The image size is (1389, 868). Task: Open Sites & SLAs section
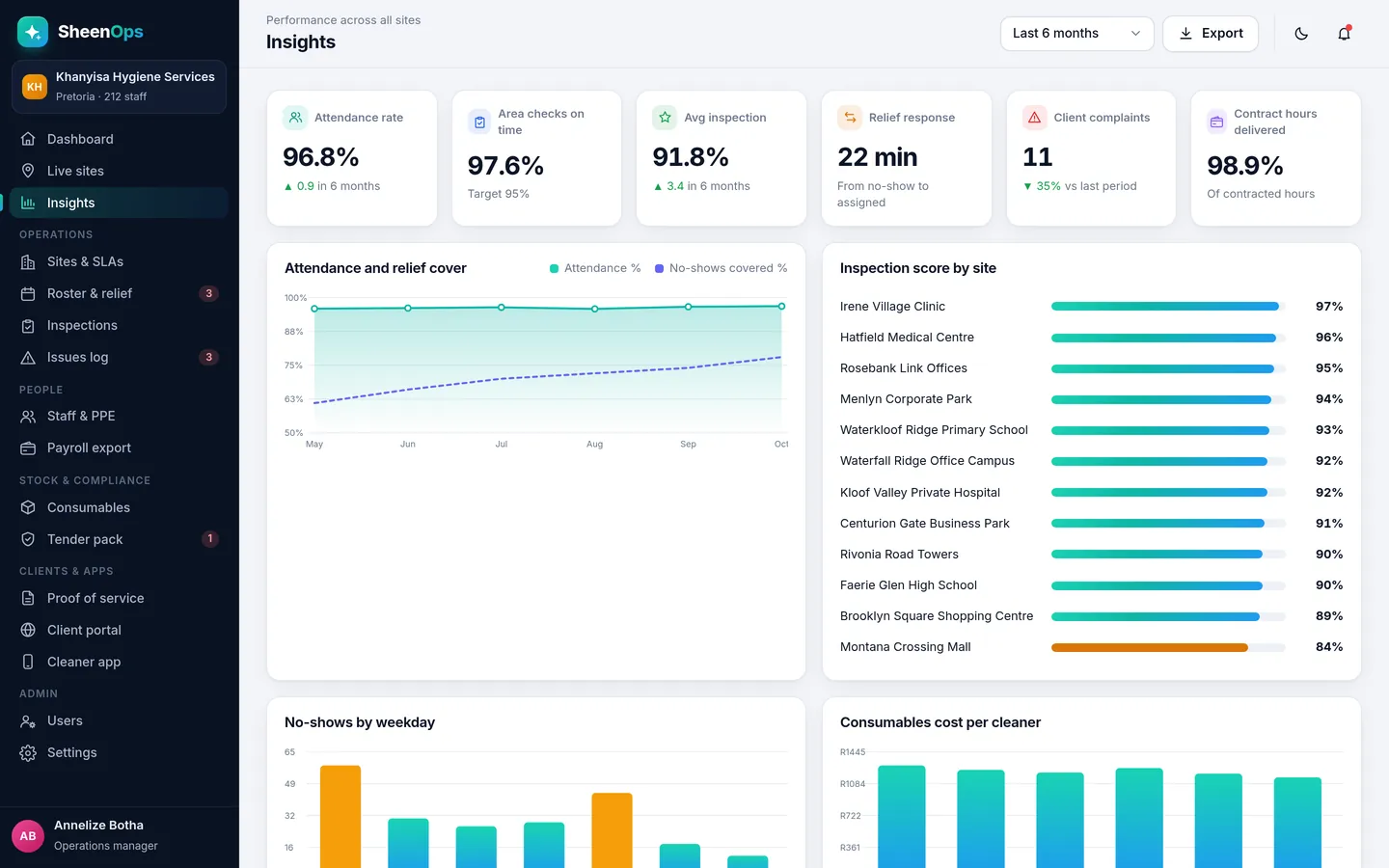pyautogui.click(x=120, y=261)
